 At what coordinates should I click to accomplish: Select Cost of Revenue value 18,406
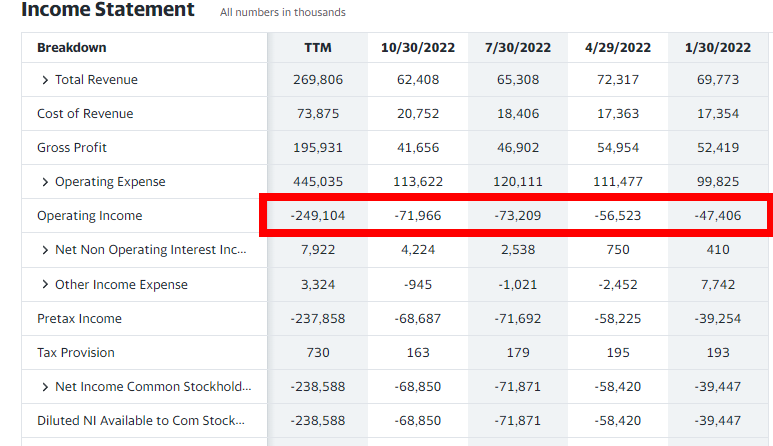(518, 114)
